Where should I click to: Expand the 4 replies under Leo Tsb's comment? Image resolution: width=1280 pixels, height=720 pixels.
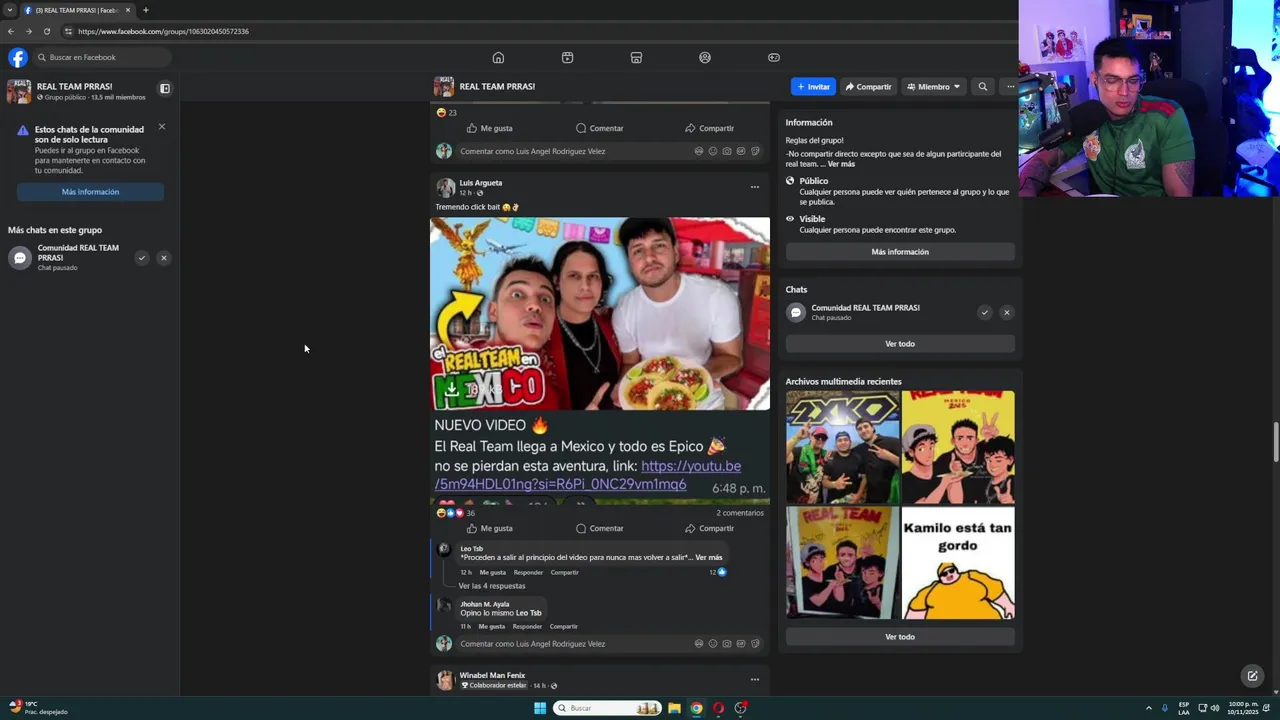tap(491, 586)
